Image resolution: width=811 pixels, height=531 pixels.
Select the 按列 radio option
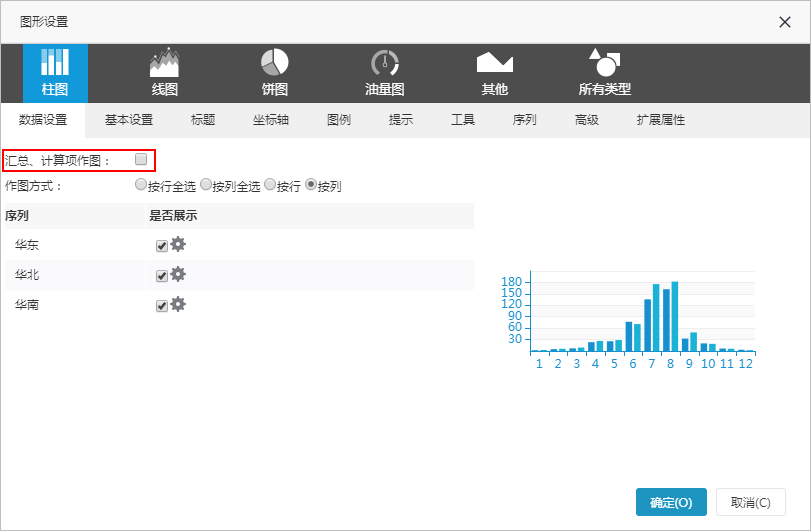coord(310,184)
